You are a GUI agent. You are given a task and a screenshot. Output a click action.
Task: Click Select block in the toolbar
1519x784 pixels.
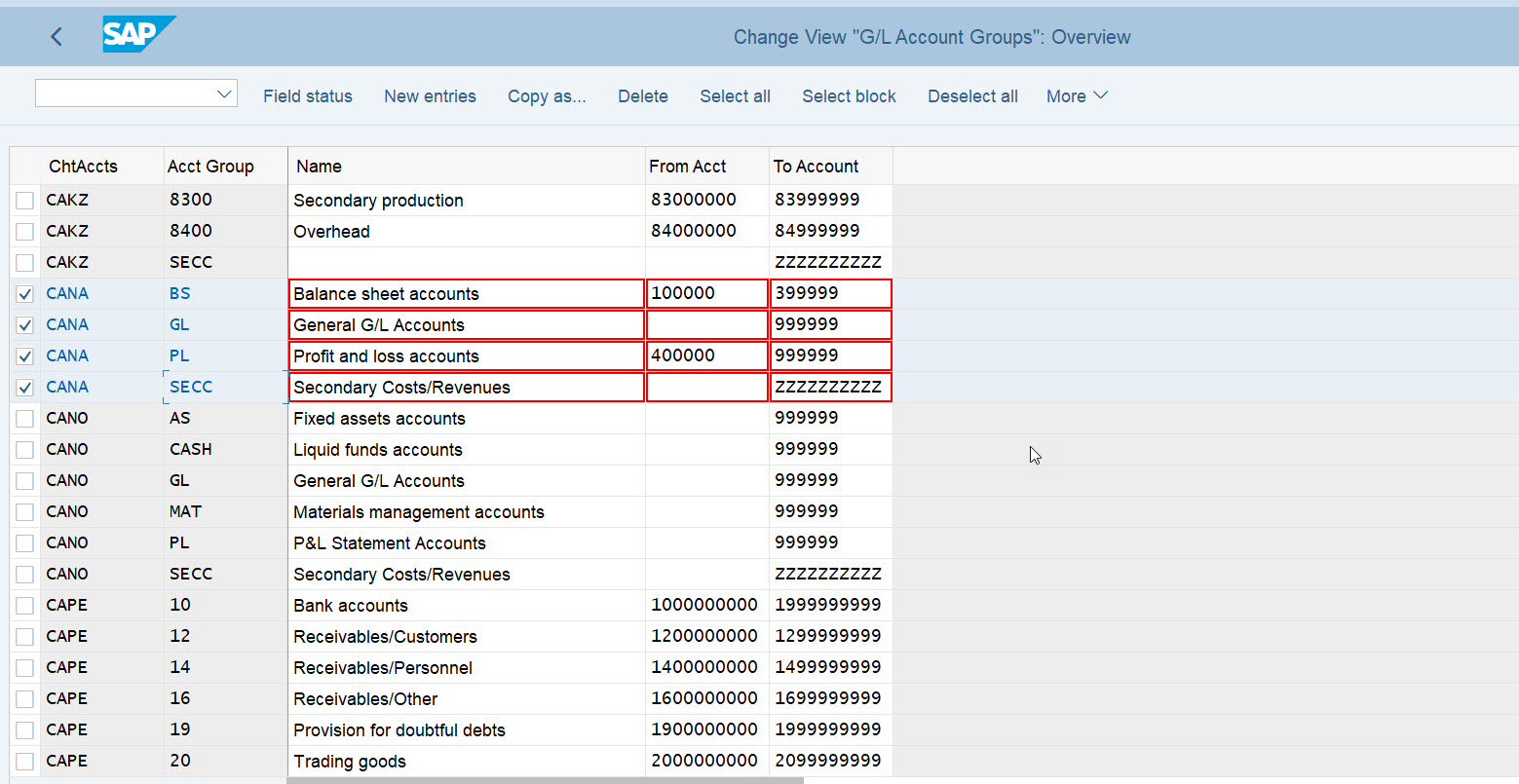[x=848, y=95]
